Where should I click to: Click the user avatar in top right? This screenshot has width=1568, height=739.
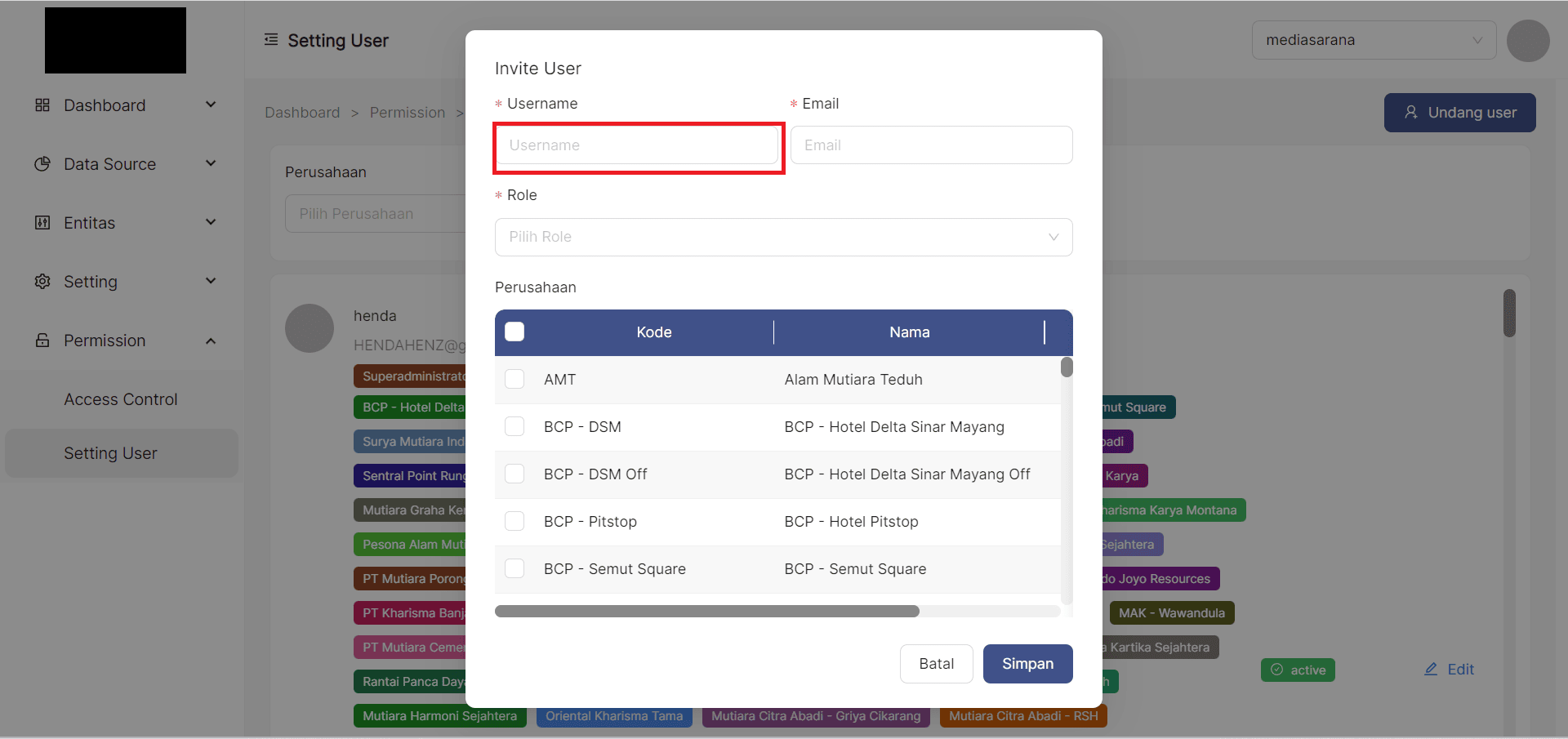coord(1527,41)
